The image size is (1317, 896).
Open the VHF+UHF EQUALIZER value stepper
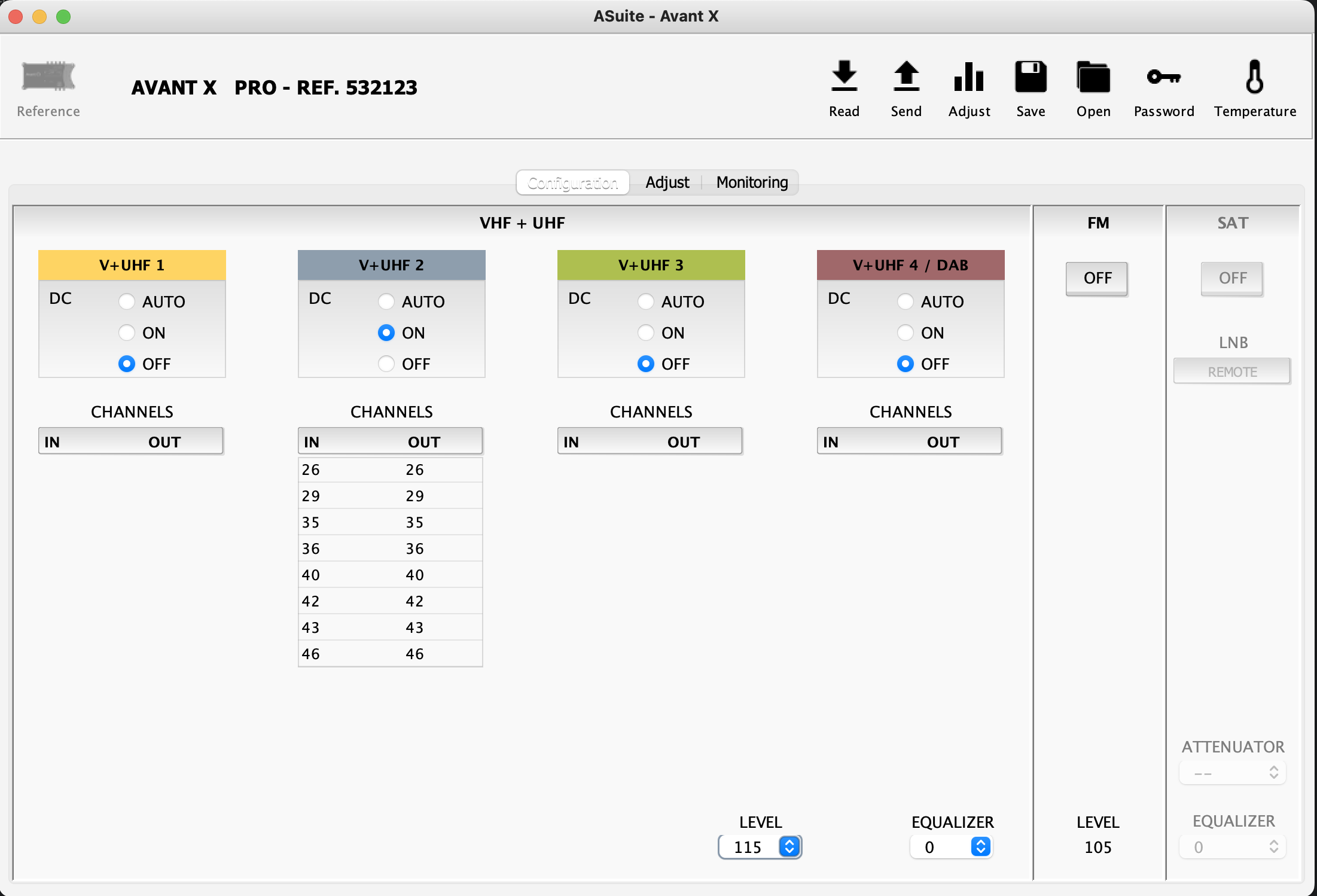click(981, 847)
